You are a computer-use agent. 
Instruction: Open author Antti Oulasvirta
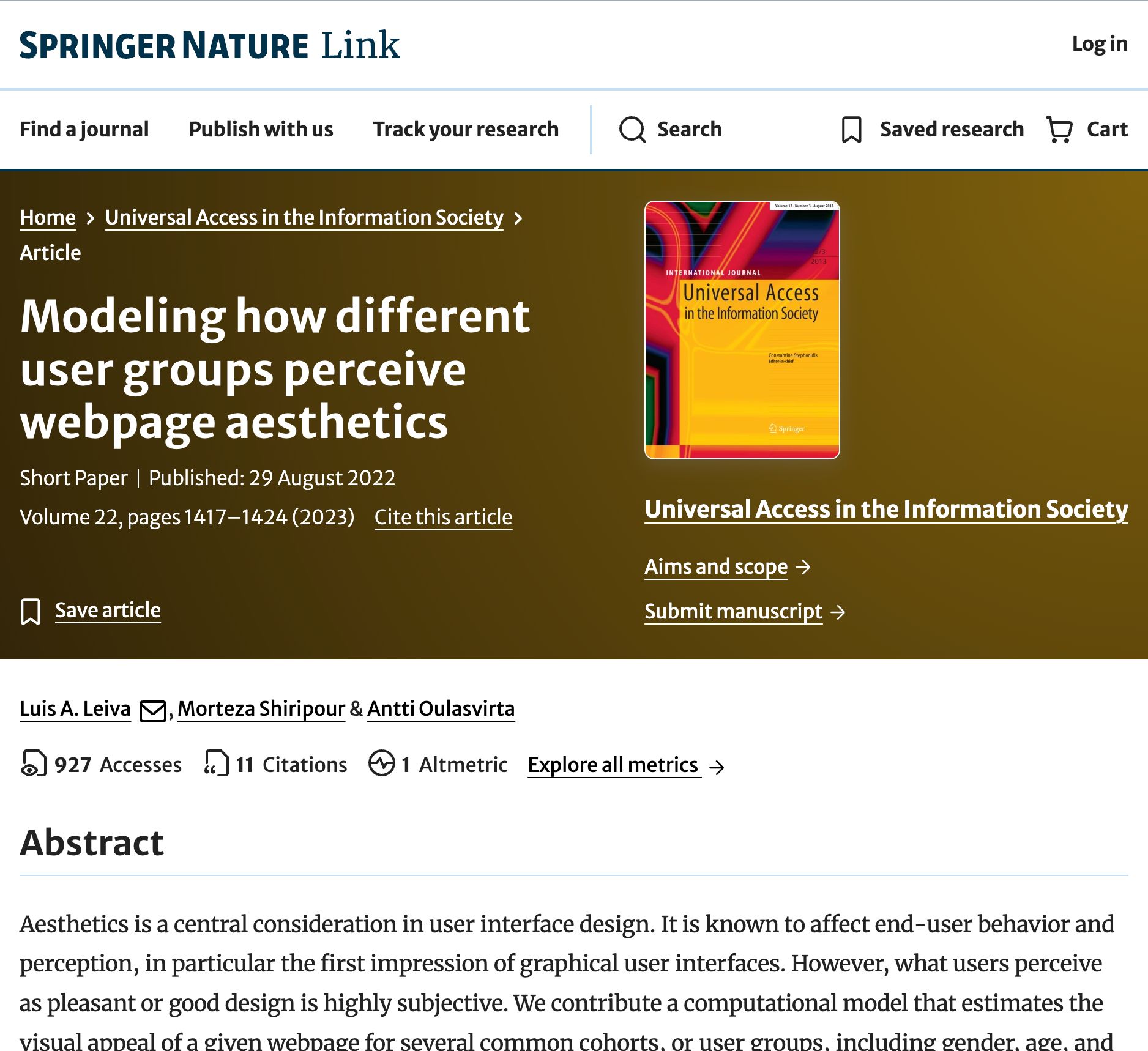click(441, 708)
